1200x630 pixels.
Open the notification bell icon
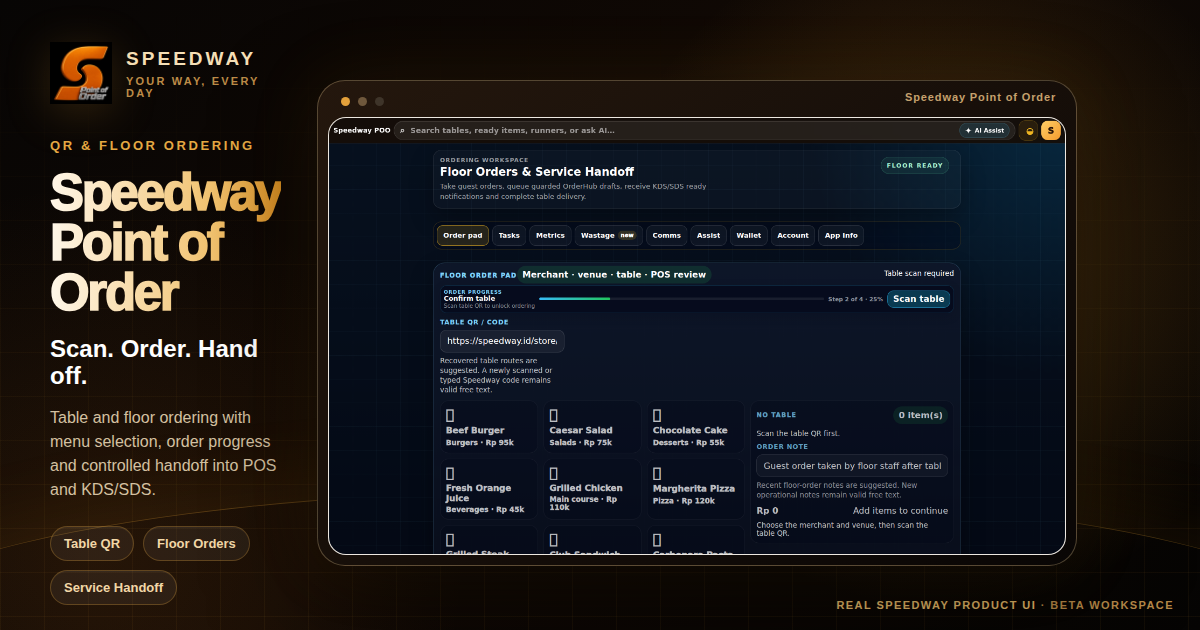1027,131
